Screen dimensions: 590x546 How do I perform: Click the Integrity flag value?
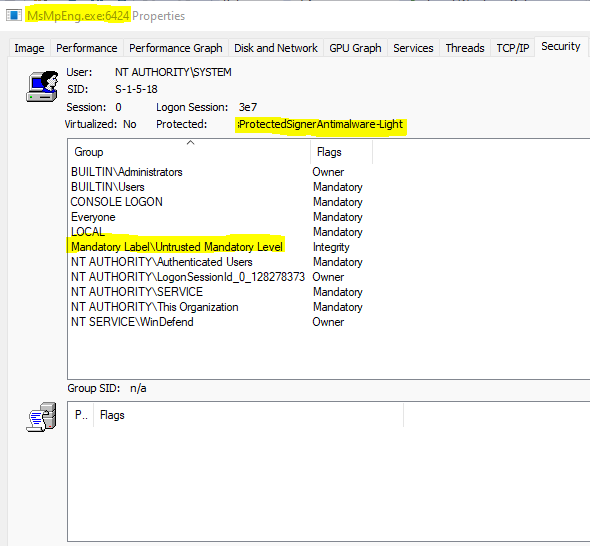click(x=331, y=247)
